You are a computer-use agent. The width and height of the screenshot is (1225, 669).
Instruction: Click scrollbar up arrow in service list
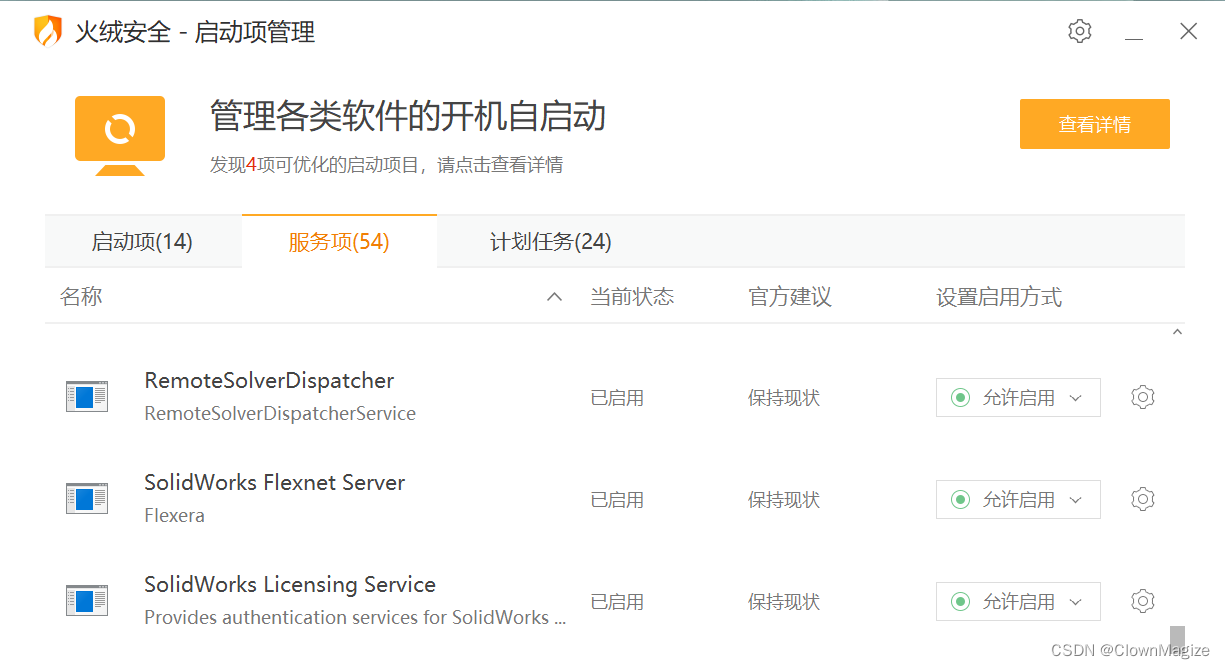click(x=1177, y=332)
